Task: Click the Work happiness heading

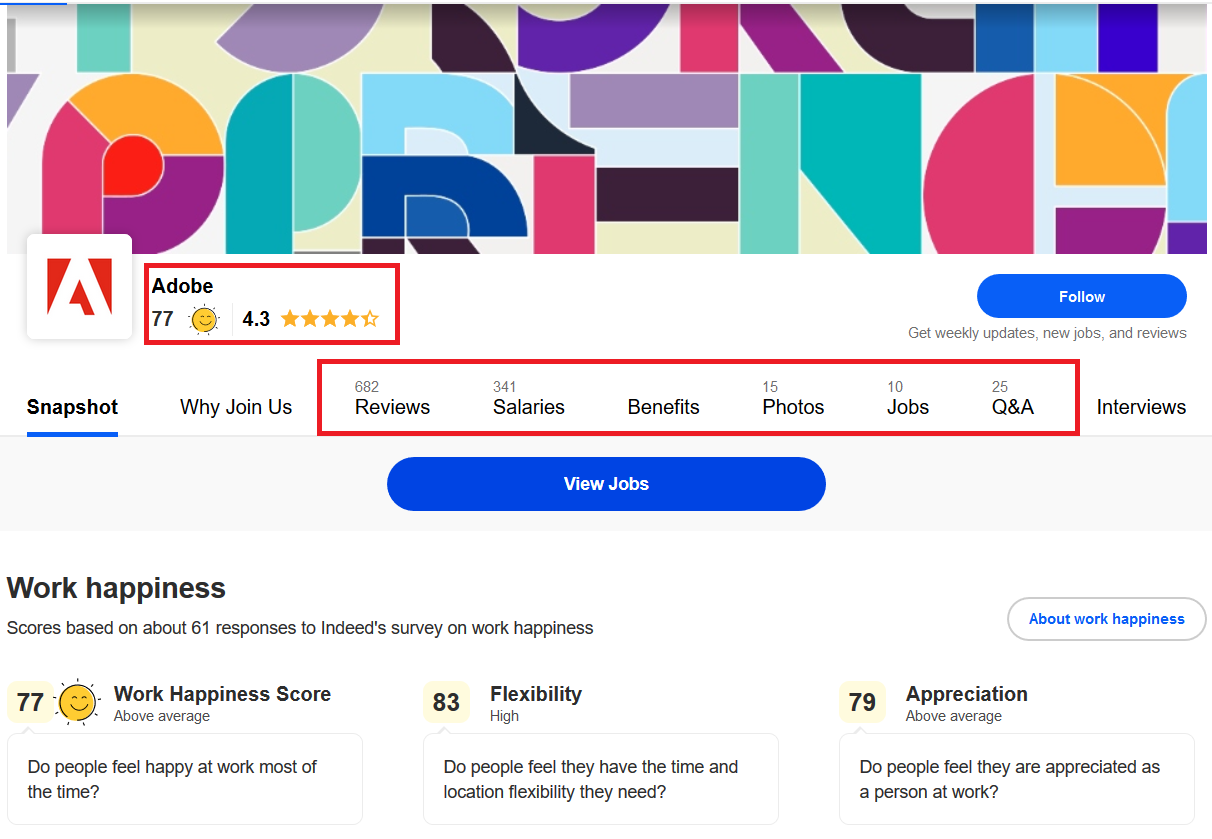Action: coord(116,588)
